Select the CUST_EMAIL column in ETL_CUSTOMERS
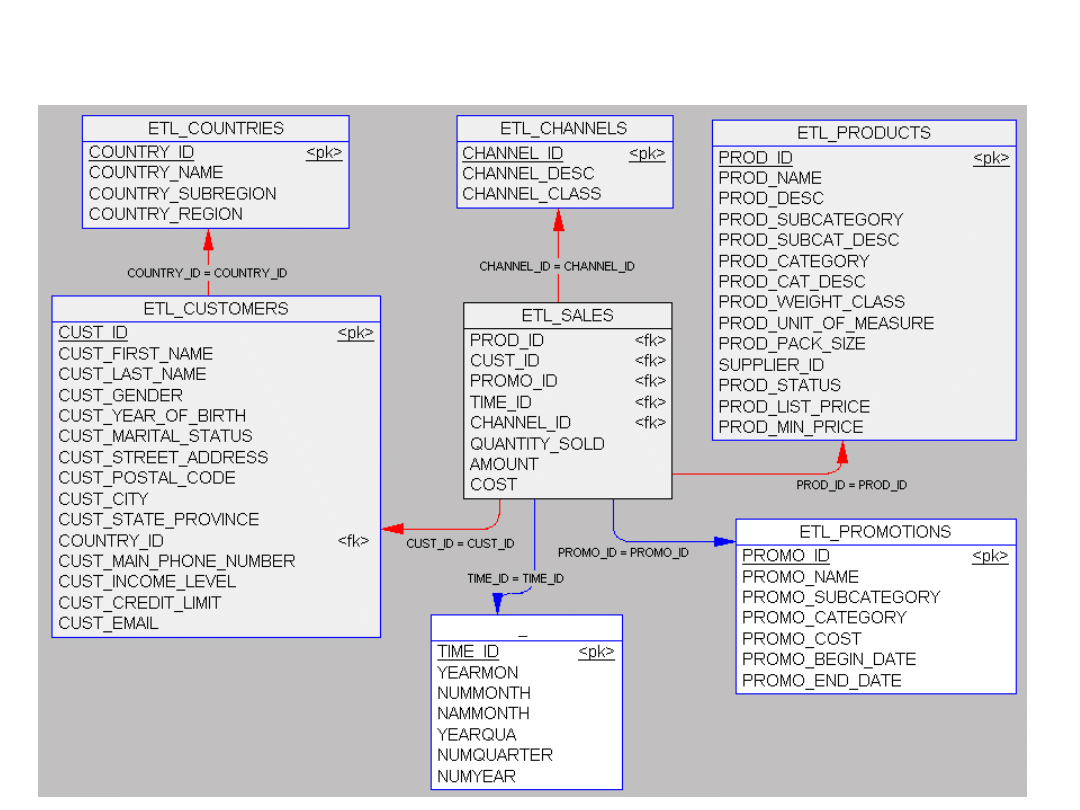The width and height of the screenshot is (1080, 810). coord(108,623)
